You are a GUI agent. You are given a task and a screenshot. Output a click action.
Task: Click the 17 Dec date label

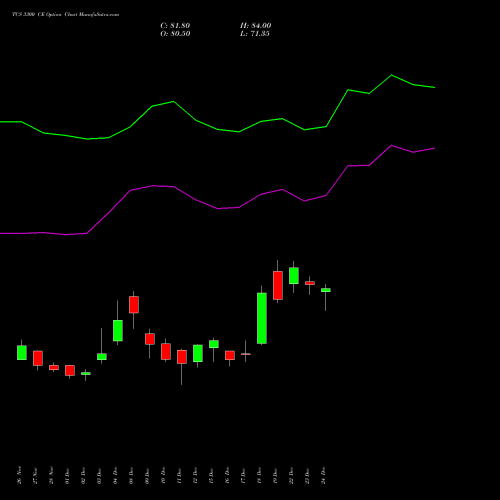(x=243, y=475)
